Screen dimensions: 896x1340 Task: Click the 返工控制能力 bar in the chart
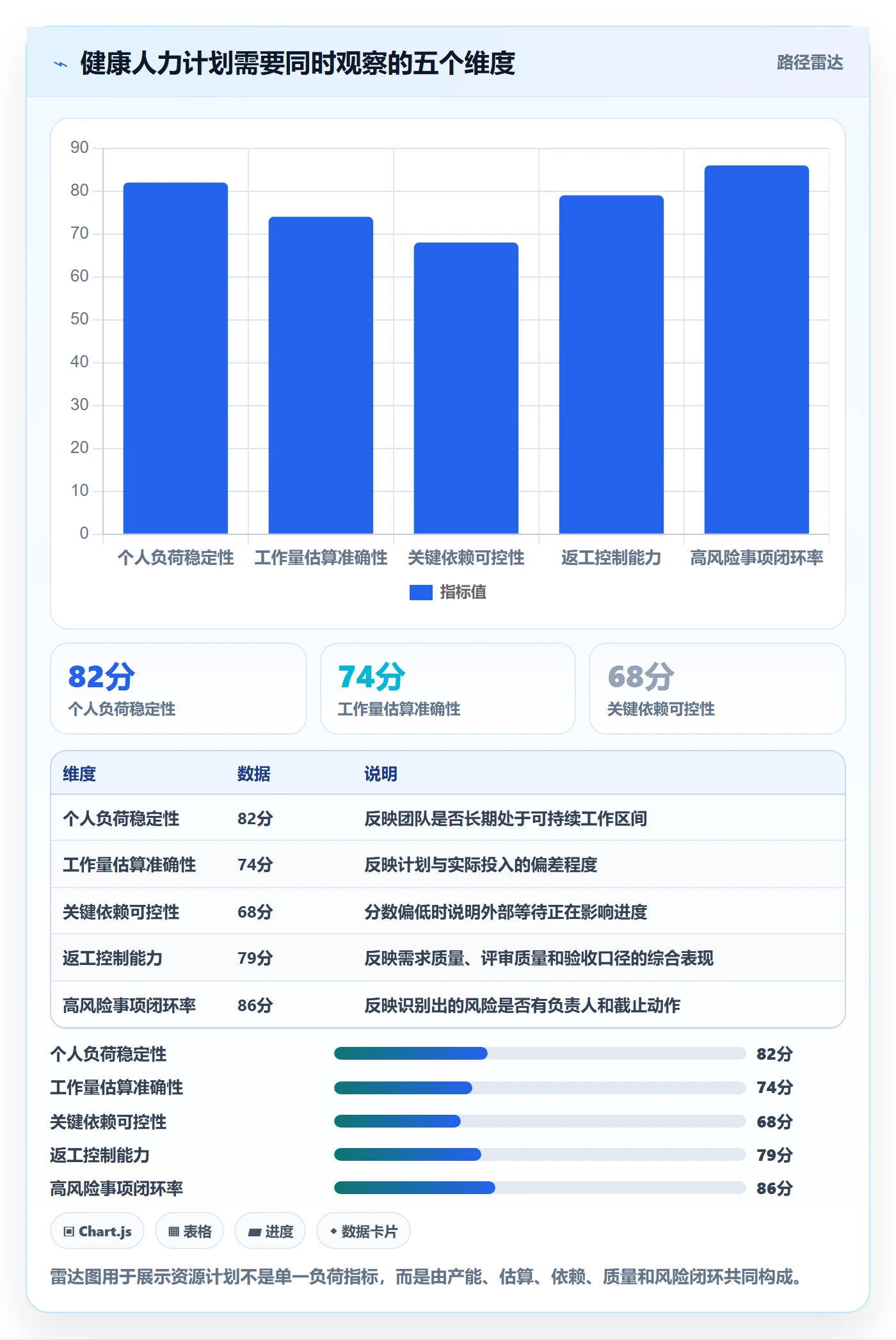611,365
